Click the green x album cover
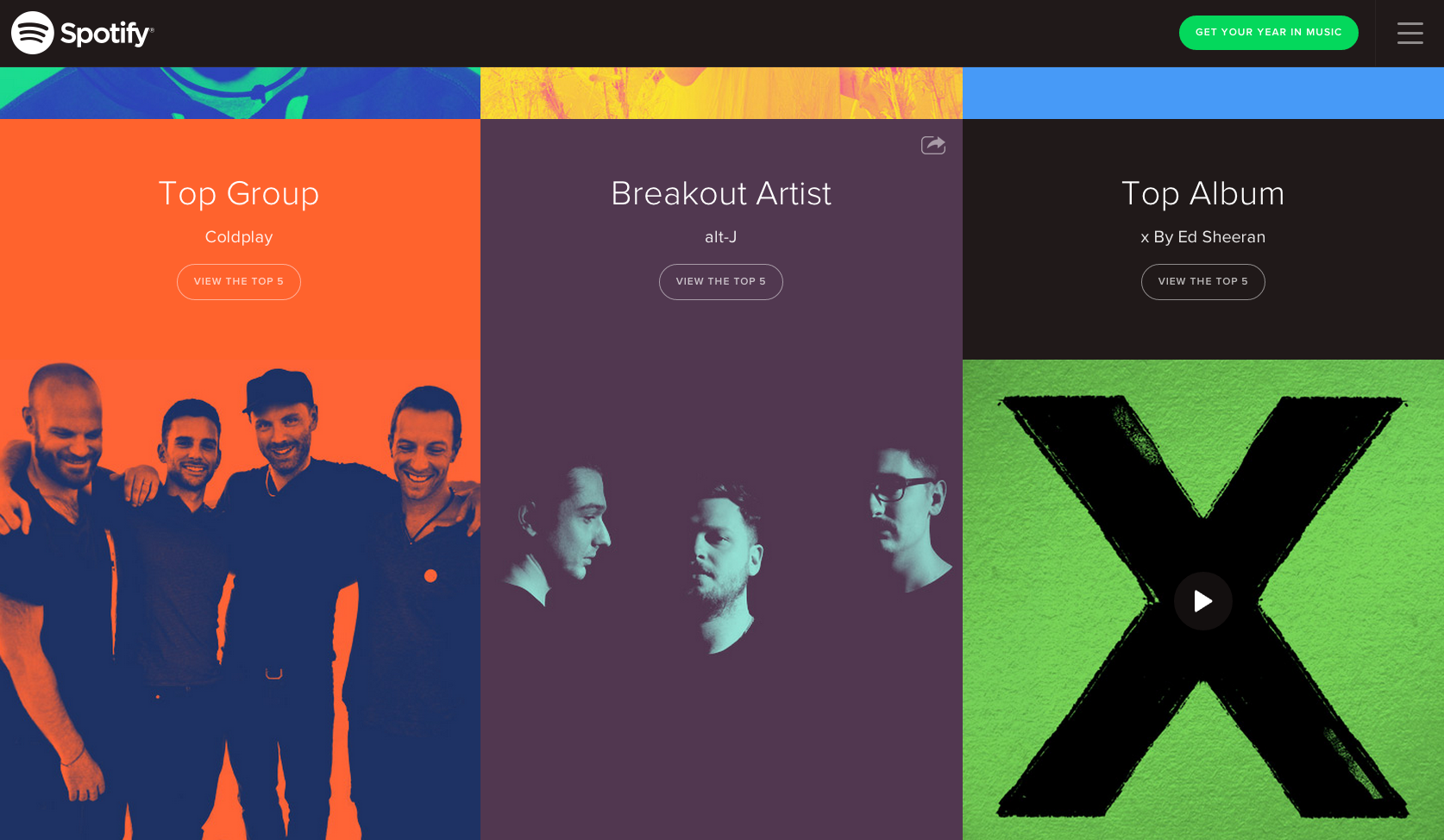 coord(1202,600)
